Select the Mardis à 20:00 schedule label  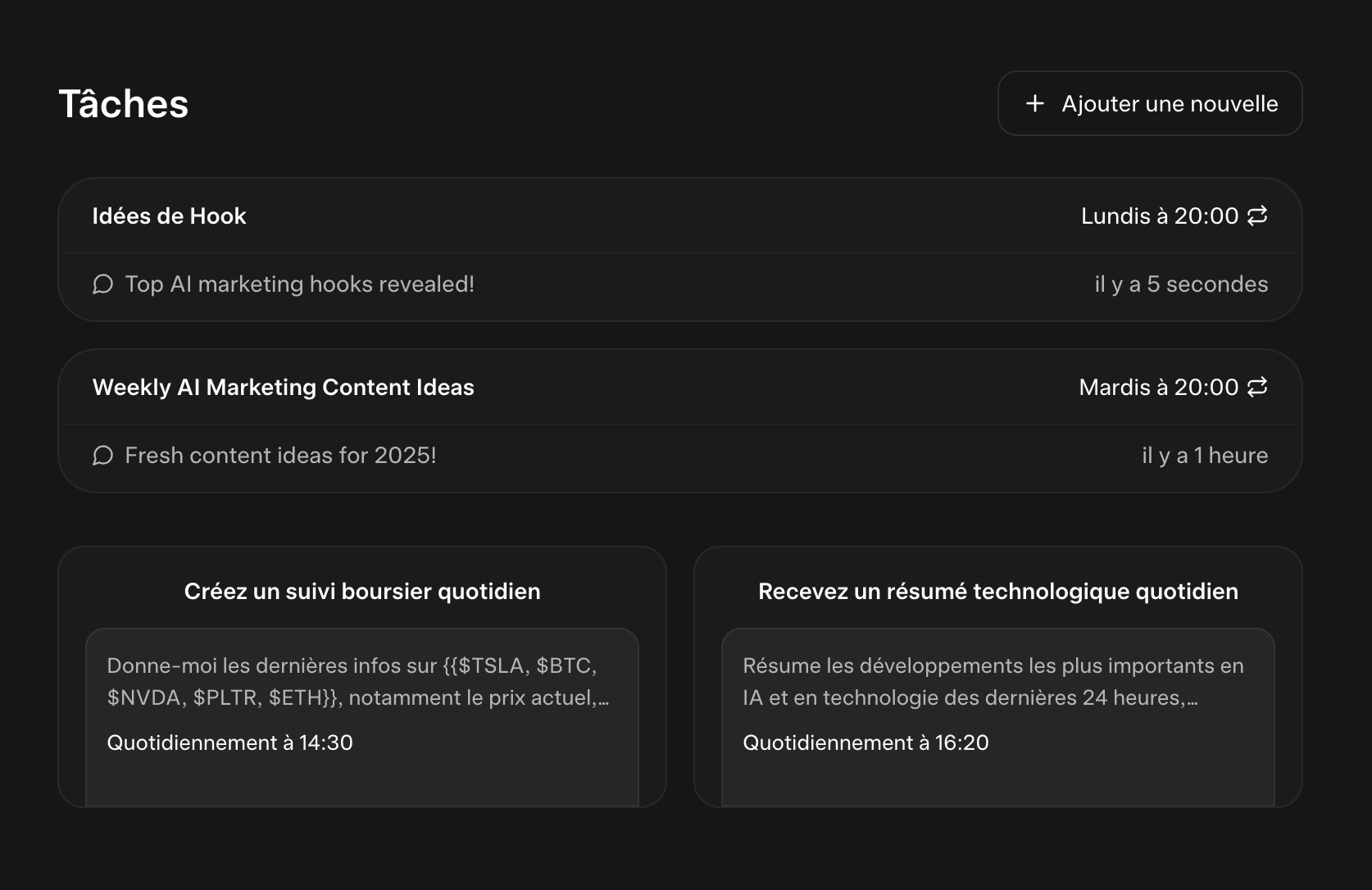(x=1158, y=388)
